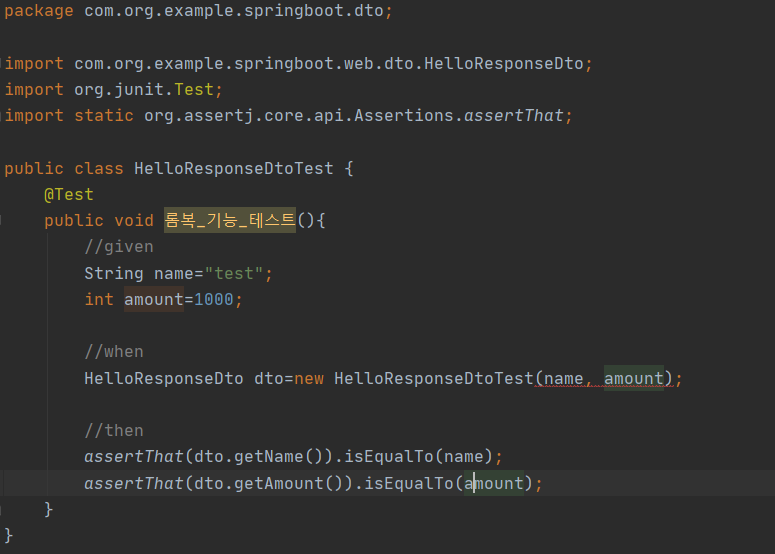Click assertThat in the static import line
The height and width of the screenshot is (554, 775).
click(x=514, y=116)
